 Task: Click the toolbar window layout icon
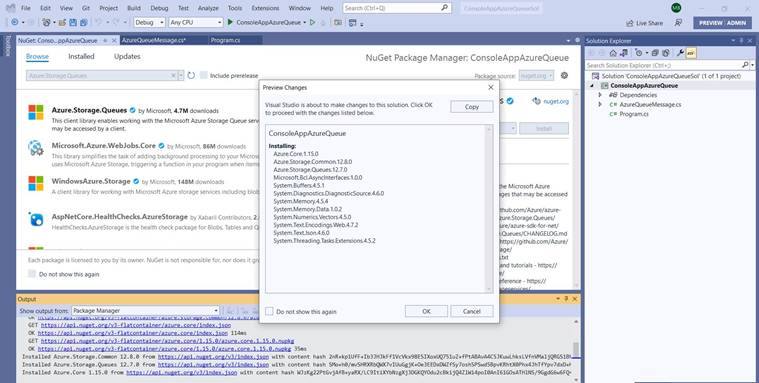pos(353,23)
